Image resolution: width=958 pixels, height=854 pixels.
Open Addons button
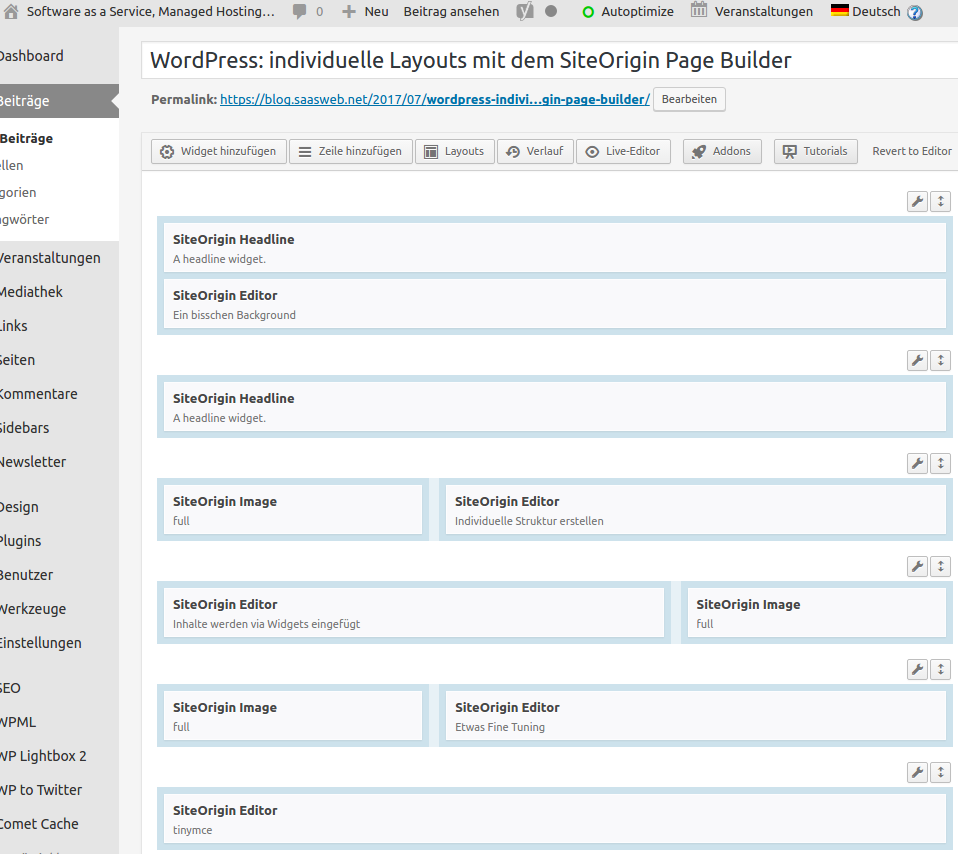click(x=722, y=151)
